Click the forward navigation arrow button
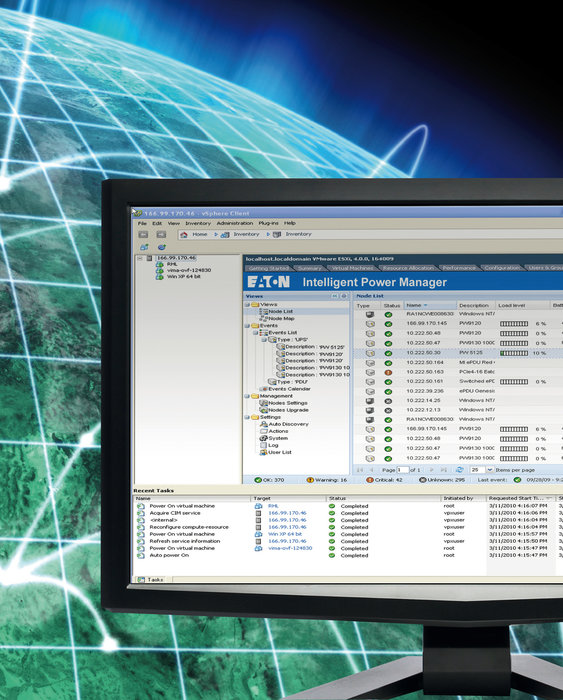The height and width of the screenshot is (700, 563). [x=161, y=234]
